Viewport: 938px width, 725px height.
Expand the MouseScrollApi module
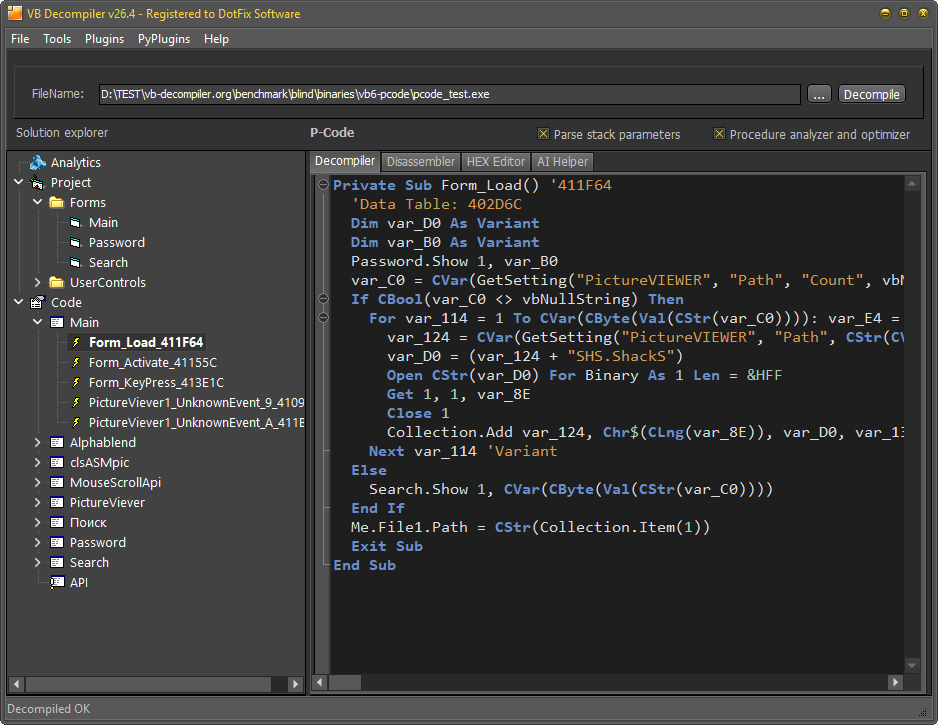pyautogui.click(x=37, y=483)
